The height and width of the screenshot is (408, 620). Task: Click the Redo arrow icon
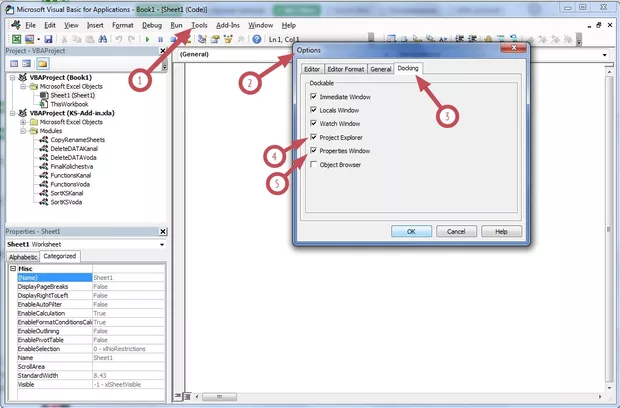pyautogui.click(x=131, y=39)
